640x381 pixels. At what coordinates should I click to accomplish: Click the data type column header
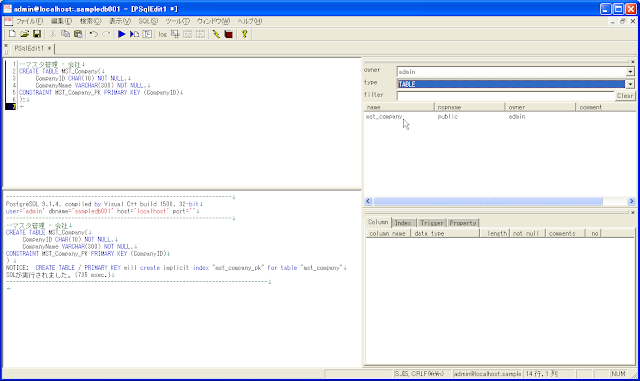[445, 233]
